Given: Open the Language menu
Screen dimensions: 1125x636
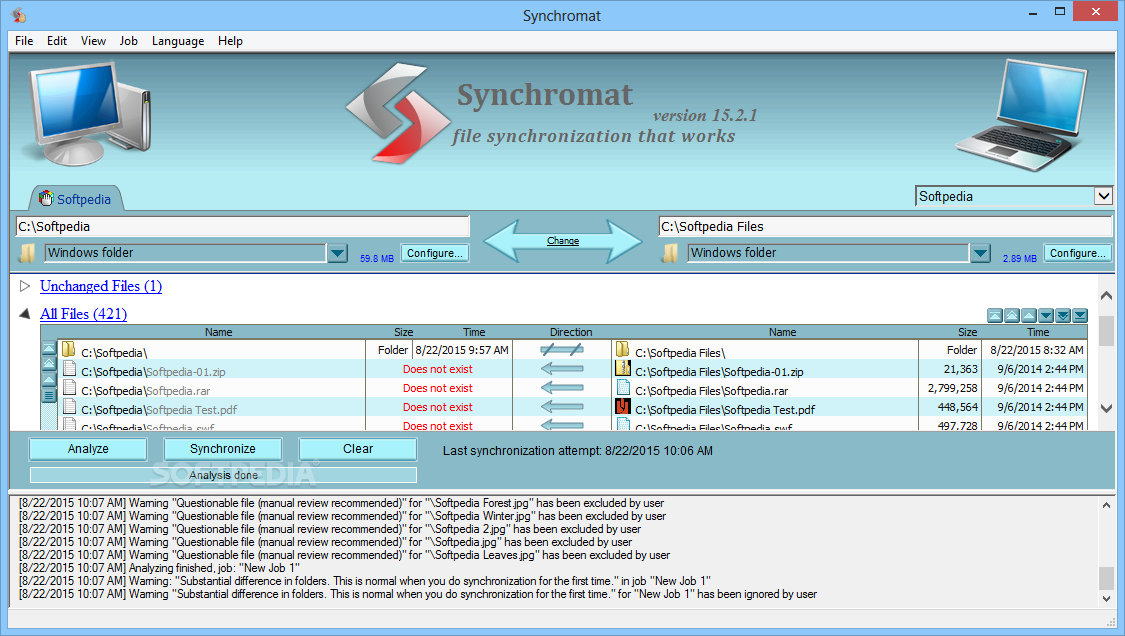Looking at the screenshot, I should [178, 41].
